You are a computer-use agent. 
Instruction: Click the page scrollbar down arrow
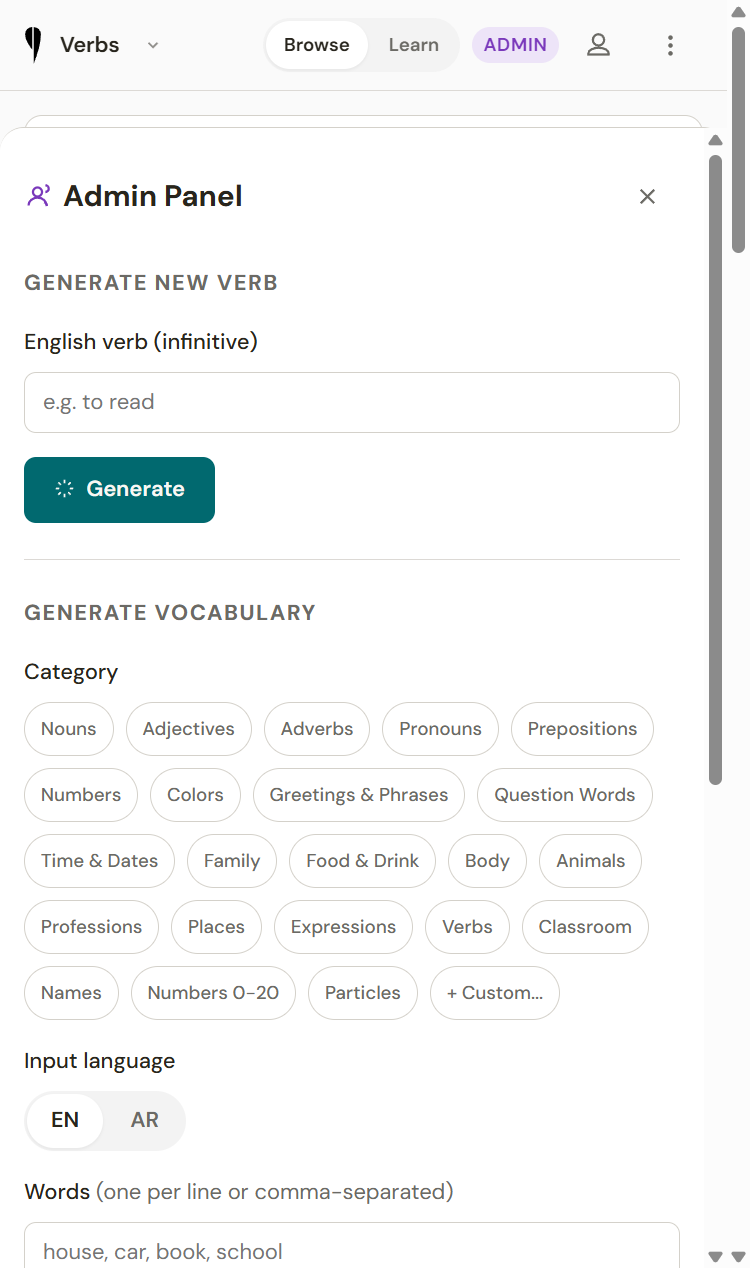739,1256
